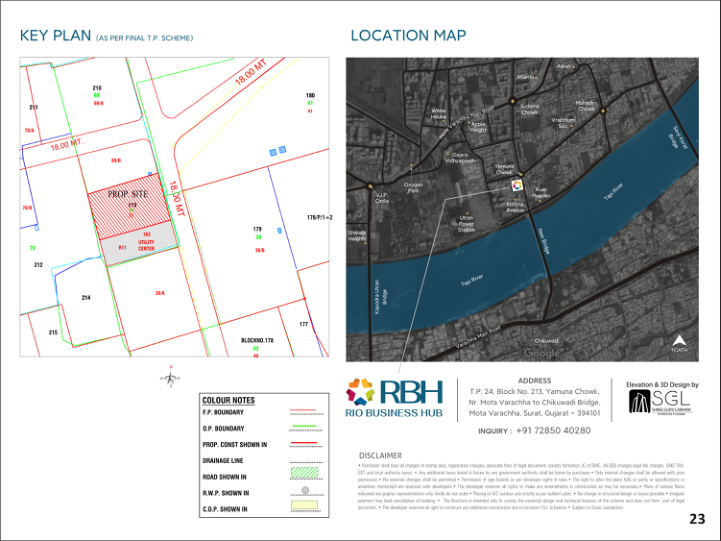Click the RBH site marker on the location map
The image size is (721, 541).
tap(517, 185)
